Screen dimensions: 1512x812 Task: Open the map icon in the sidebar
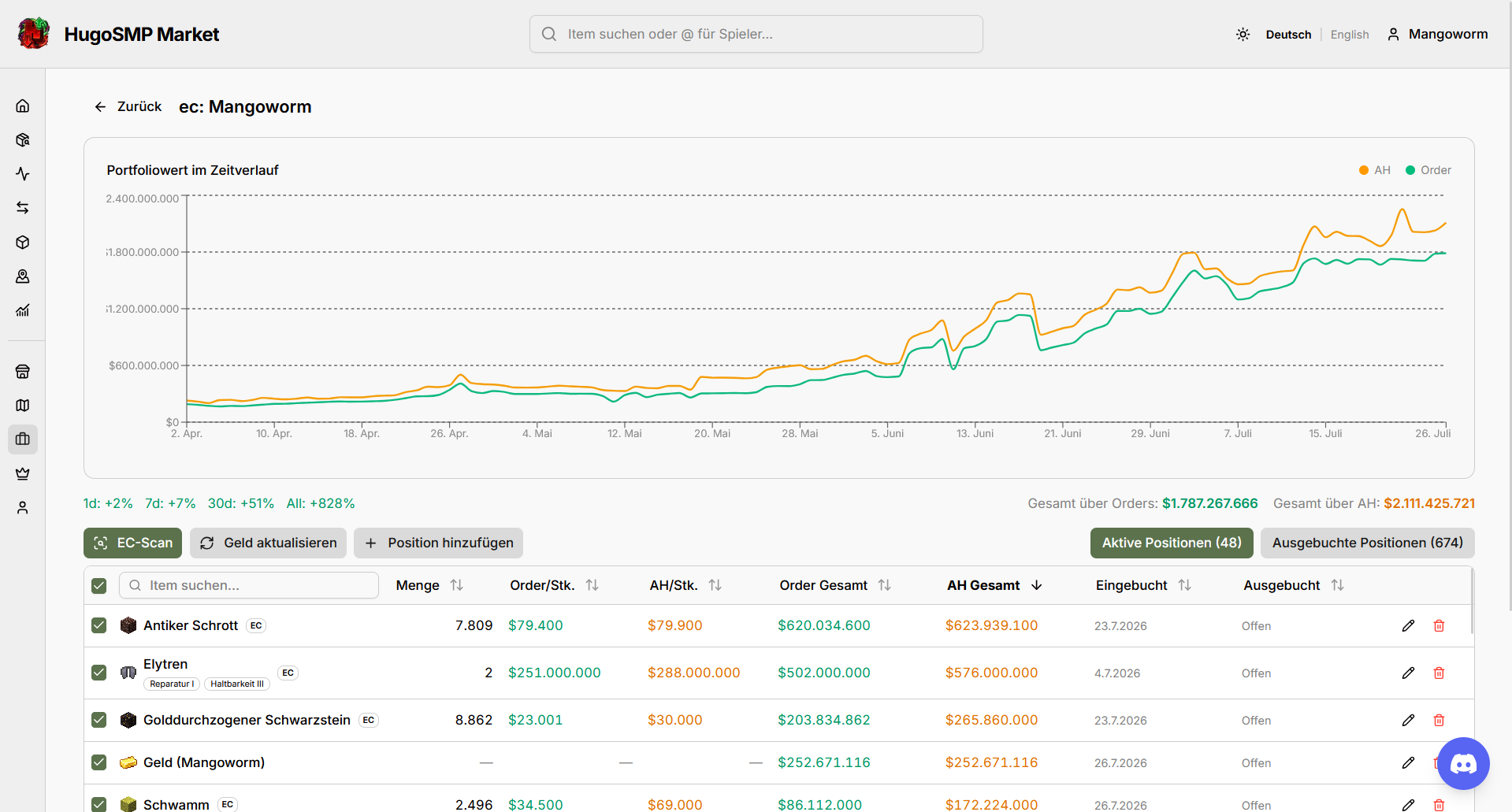click(x=23, y=406)
